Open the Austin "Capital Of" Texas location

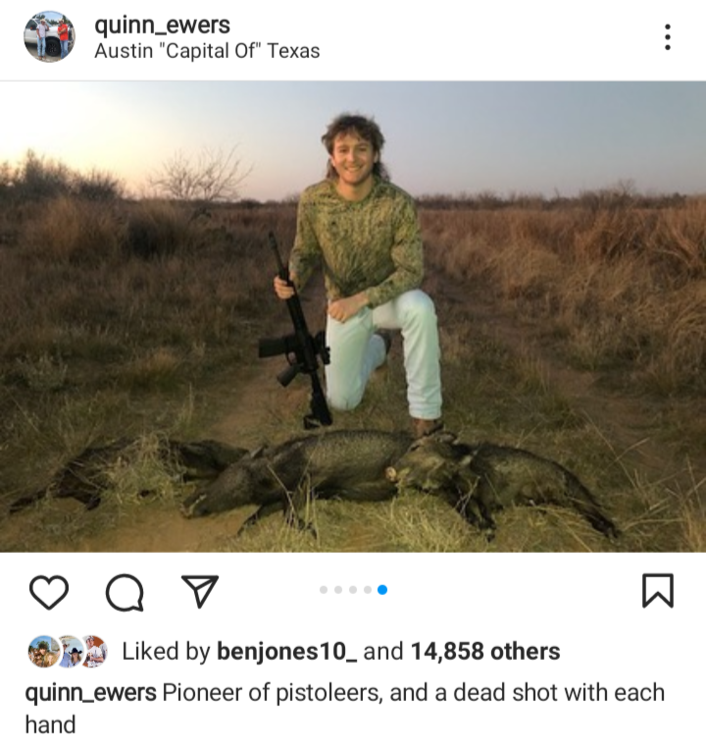tap(207, 50)
